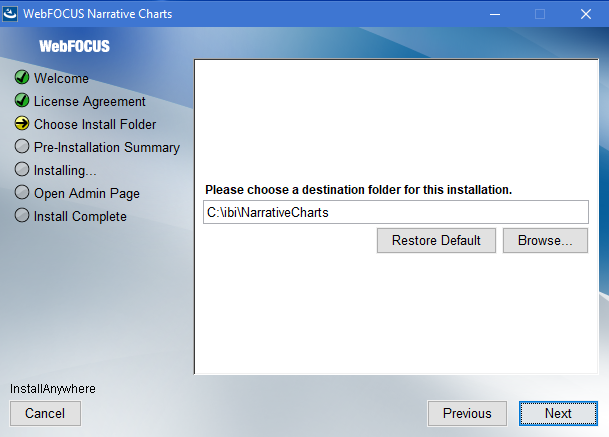Click the InstallAnywhere label
Screen dimensions: 609x437
pyautogui.click(x=53, y=388)
